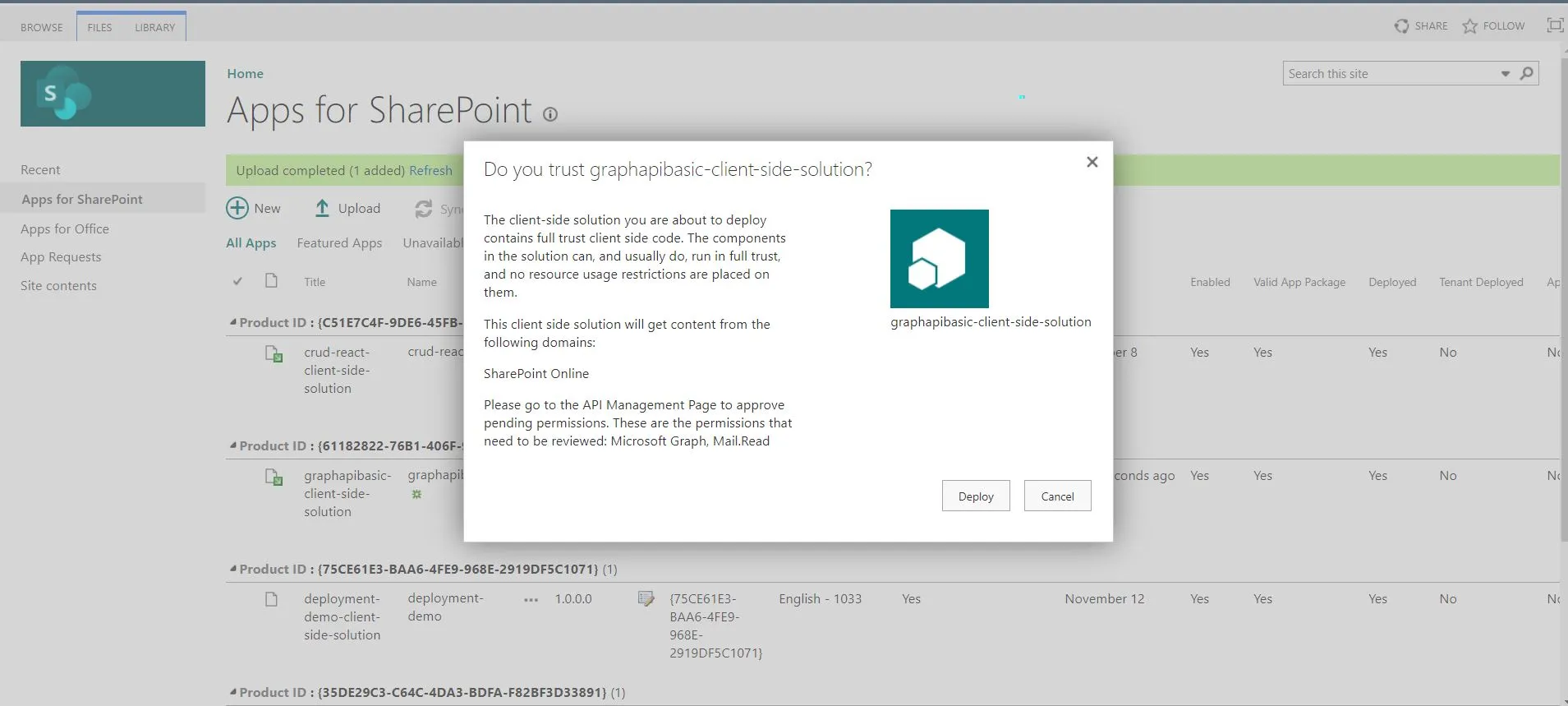Open ellipsis menu for deployment-demo
The image size is (1568, 706).
click(531, 600)
